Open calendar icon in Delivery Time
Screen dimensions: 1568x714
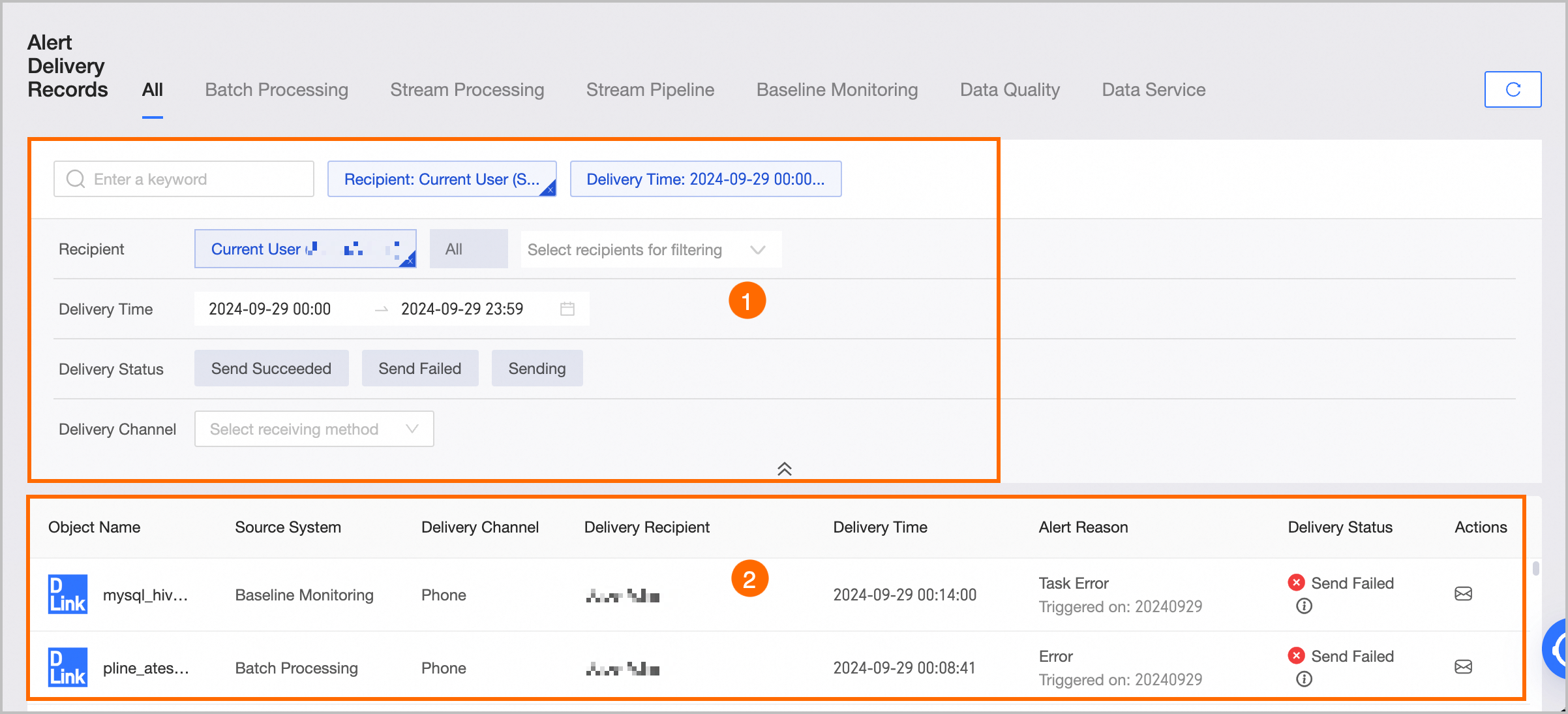tap(567, 309)
